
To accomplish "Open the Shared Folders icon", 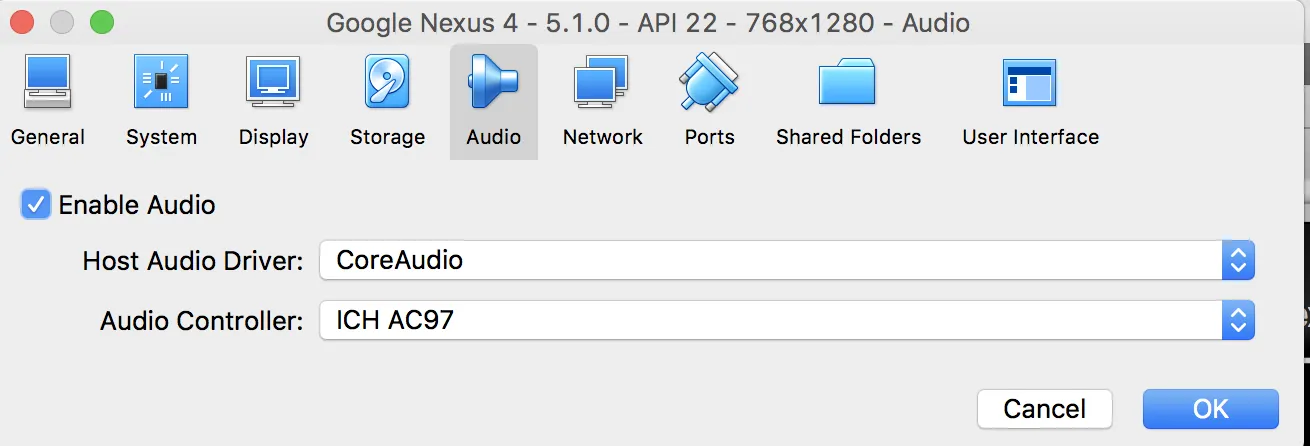I will (847, 82).
